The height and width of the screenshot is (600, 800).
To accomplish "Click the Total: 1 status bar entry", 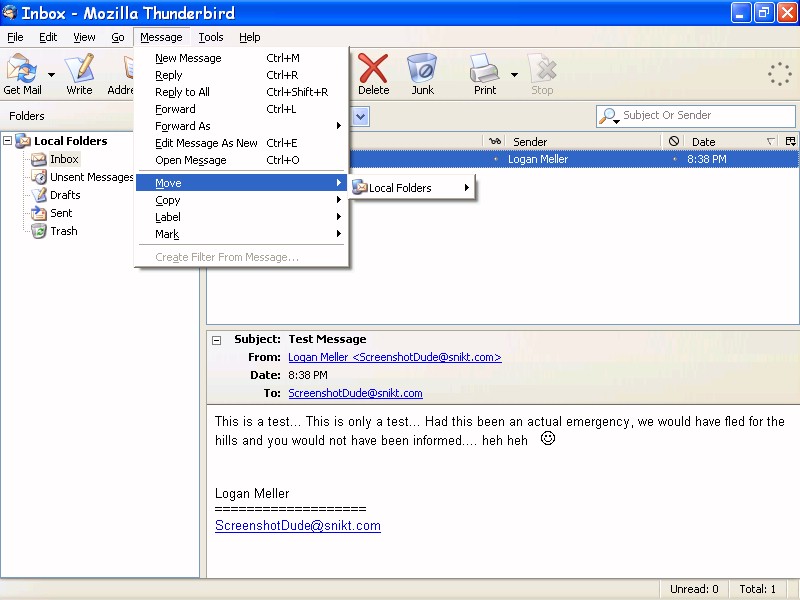I will pyautogui.click(x=758, y=589).
